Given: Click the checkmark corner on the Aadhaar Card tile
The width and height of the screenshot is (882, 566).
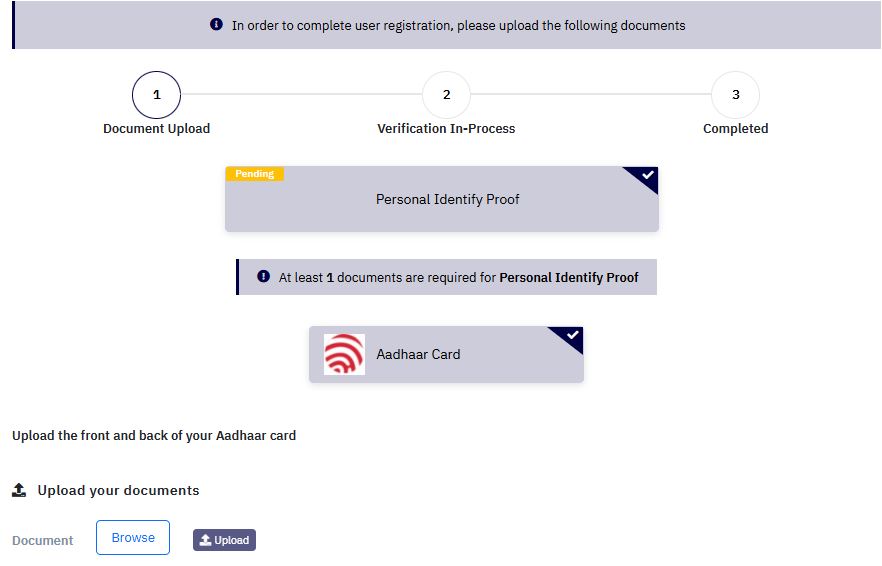Looking at the screenshot, I should [x=569, y=337].
